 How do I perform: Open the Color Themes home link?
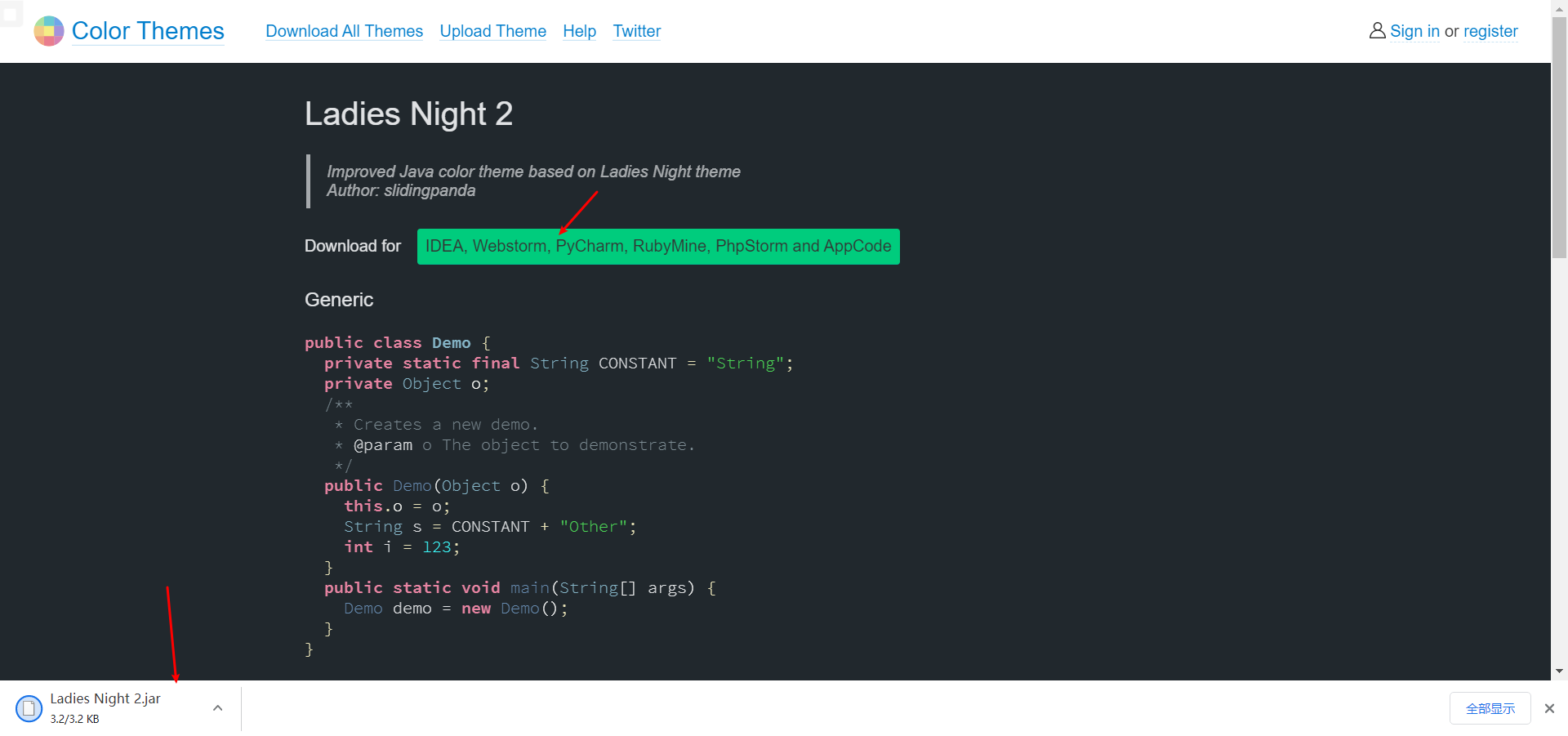click(148, 31)
